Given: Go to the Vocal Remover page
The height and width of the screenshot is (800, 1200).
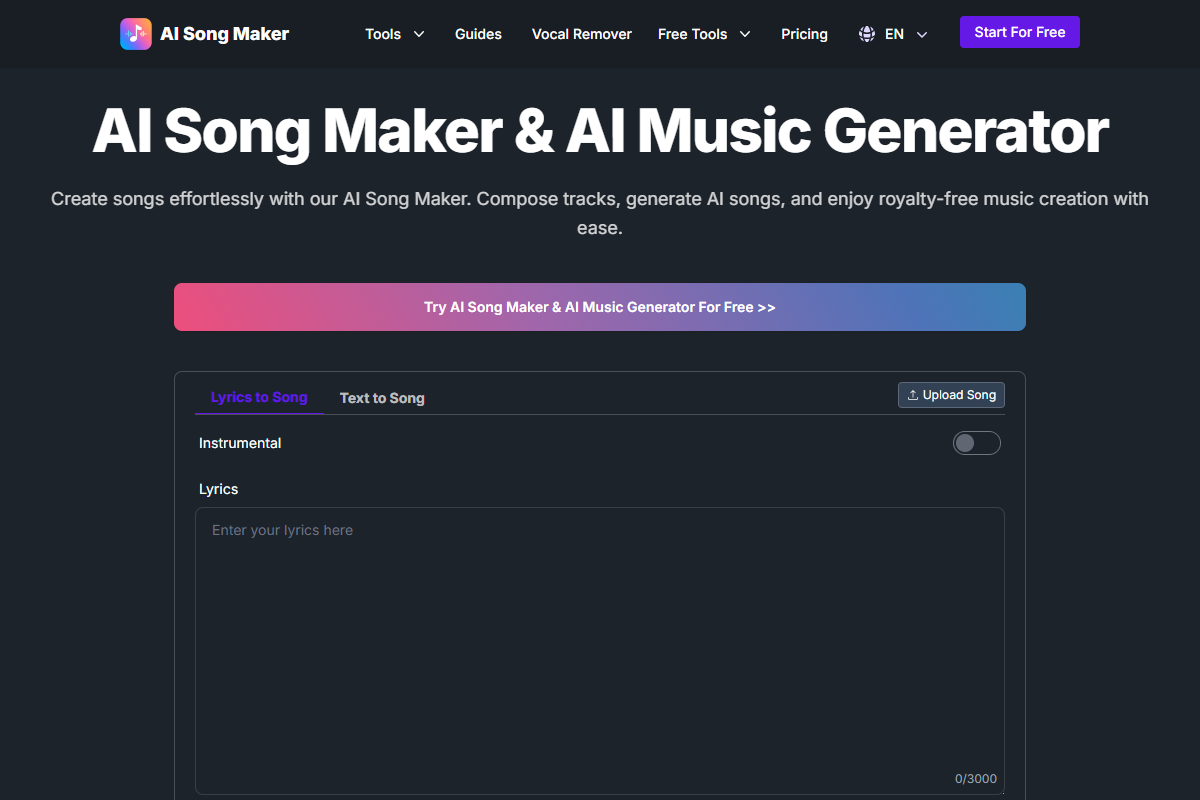Looking at the screenshot, I should click(581, 34).
